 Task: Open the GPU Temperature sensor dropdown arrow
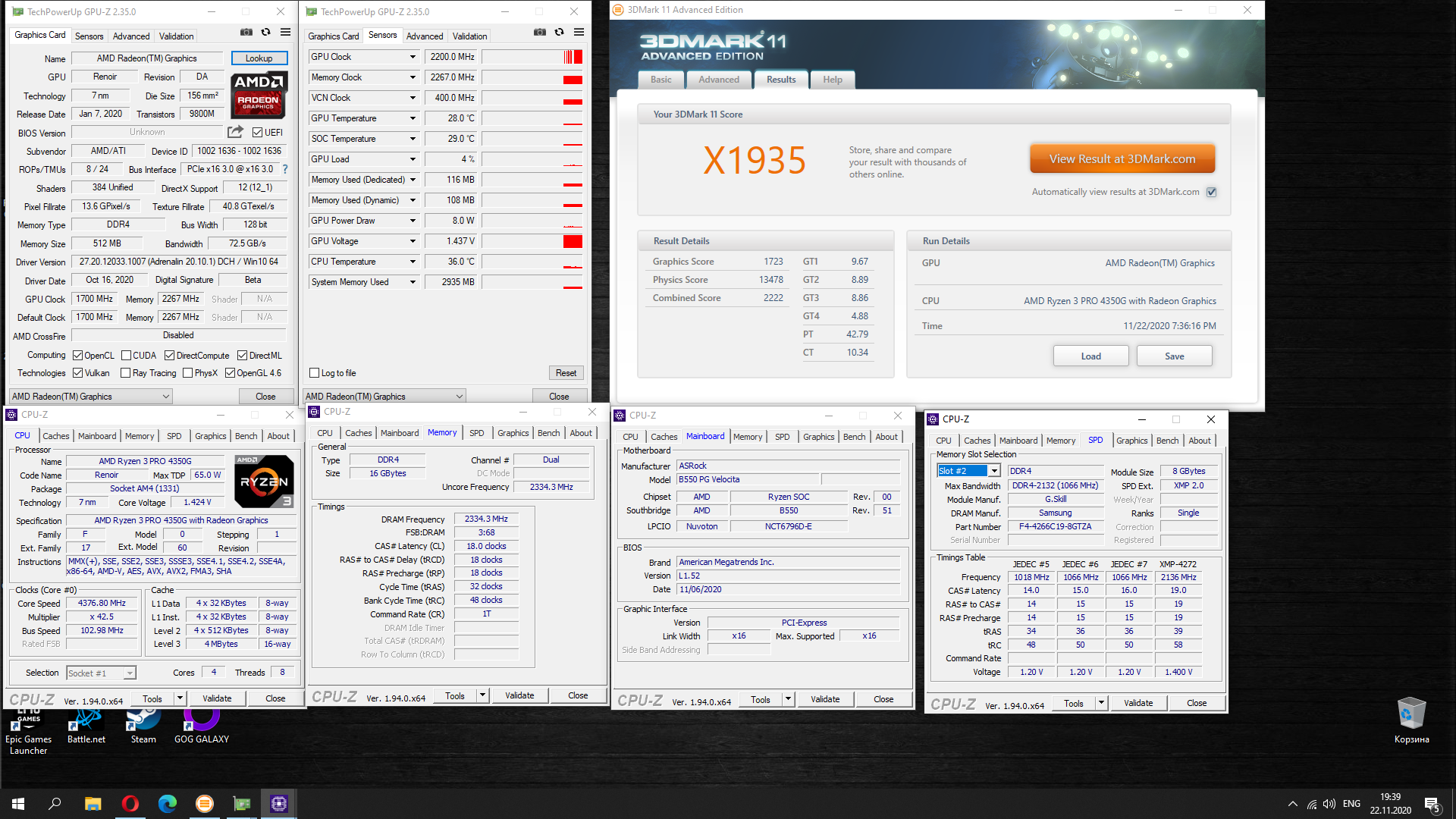coord(413,118)
